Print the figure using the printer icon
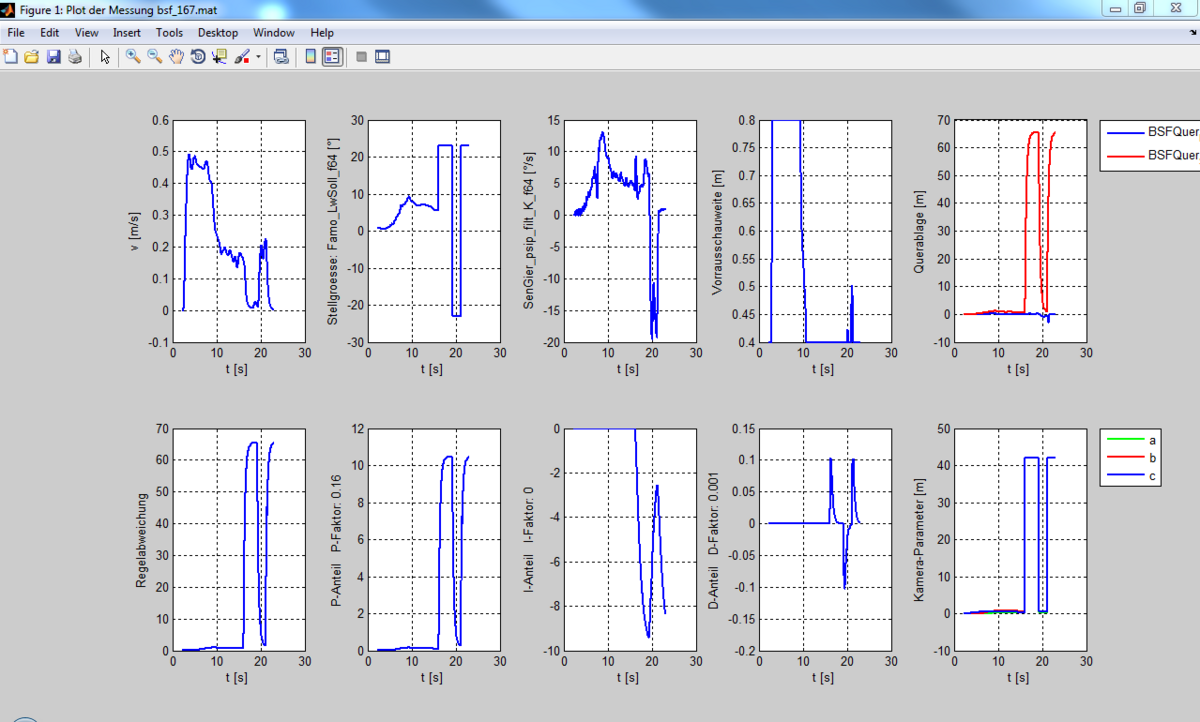This screenshot has width=1200, height=722. (x=74, y=57)
